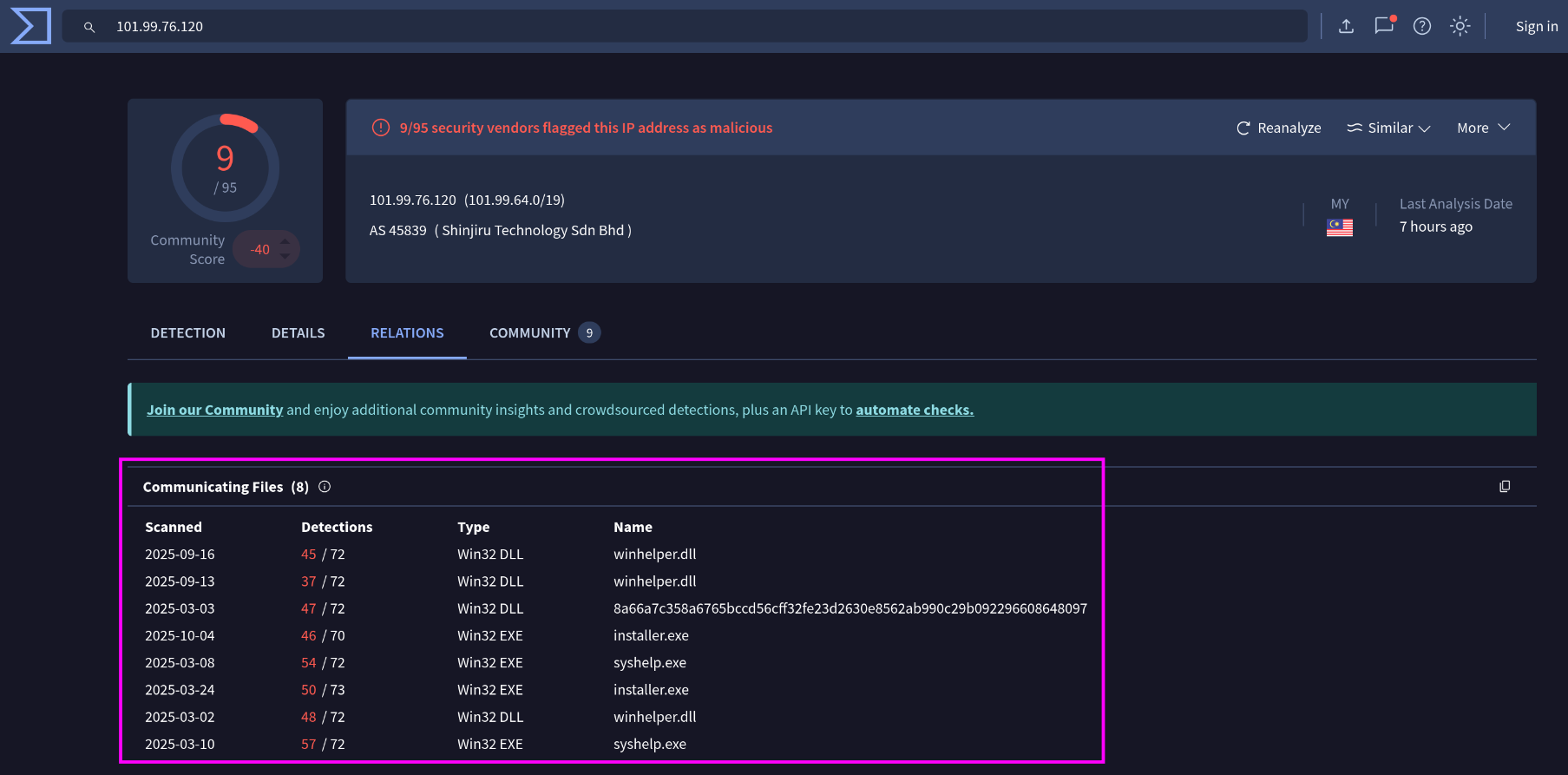Vote community score down arrow
Screen dimensions: 1568x775
[x=285, y=257]
